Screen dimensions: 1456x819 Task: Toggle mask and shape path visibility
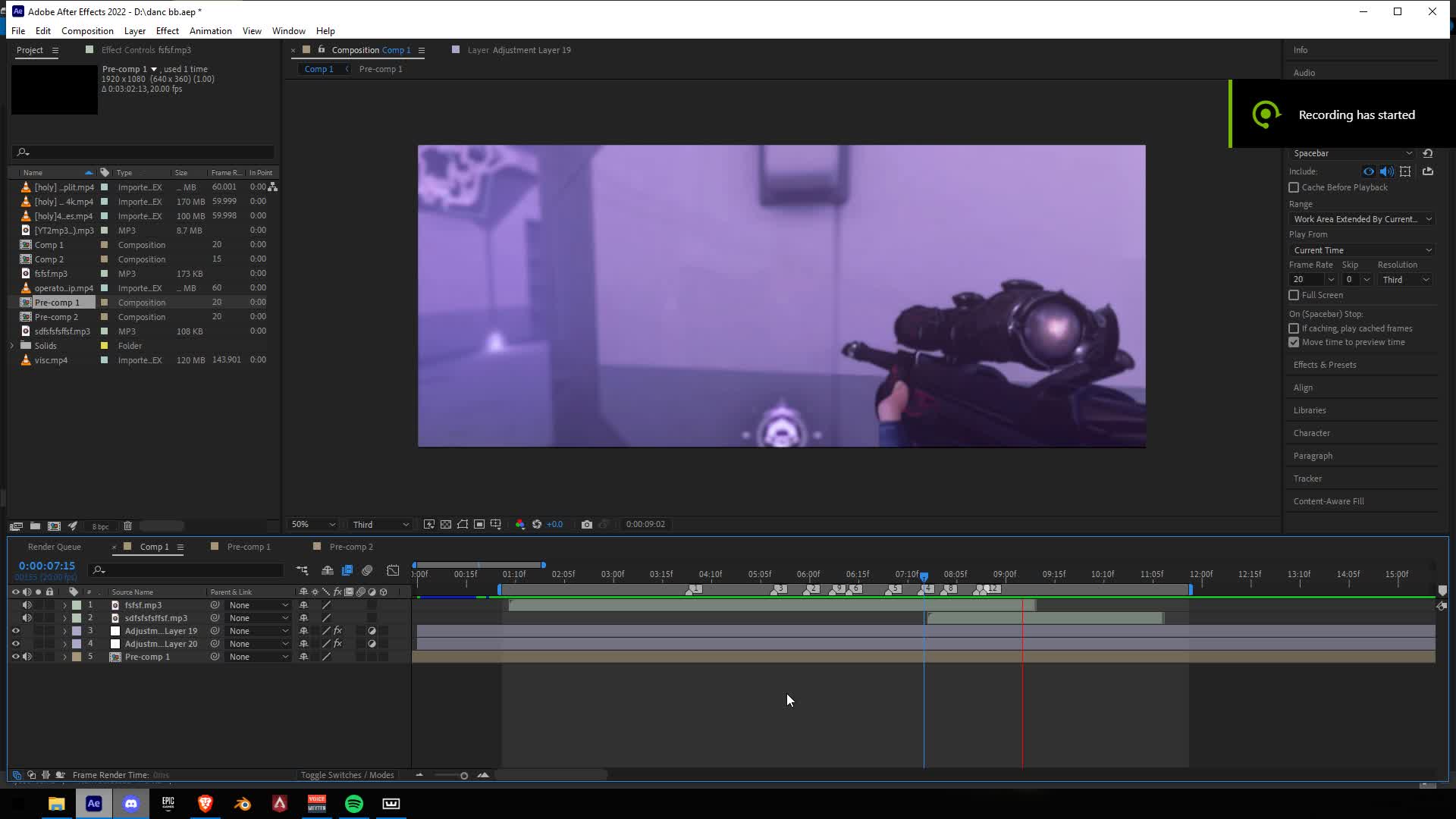tap(463, 525)
